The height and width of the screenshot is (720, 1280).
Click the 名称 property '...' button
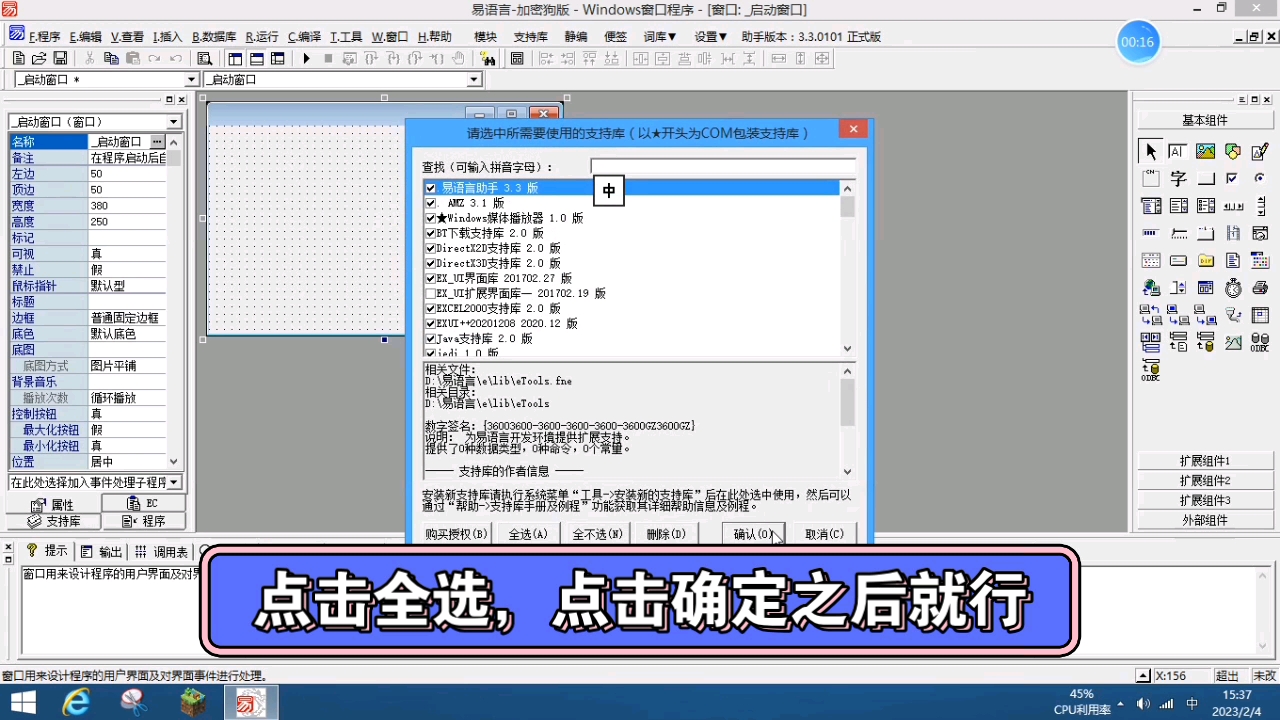coord(157,142)
